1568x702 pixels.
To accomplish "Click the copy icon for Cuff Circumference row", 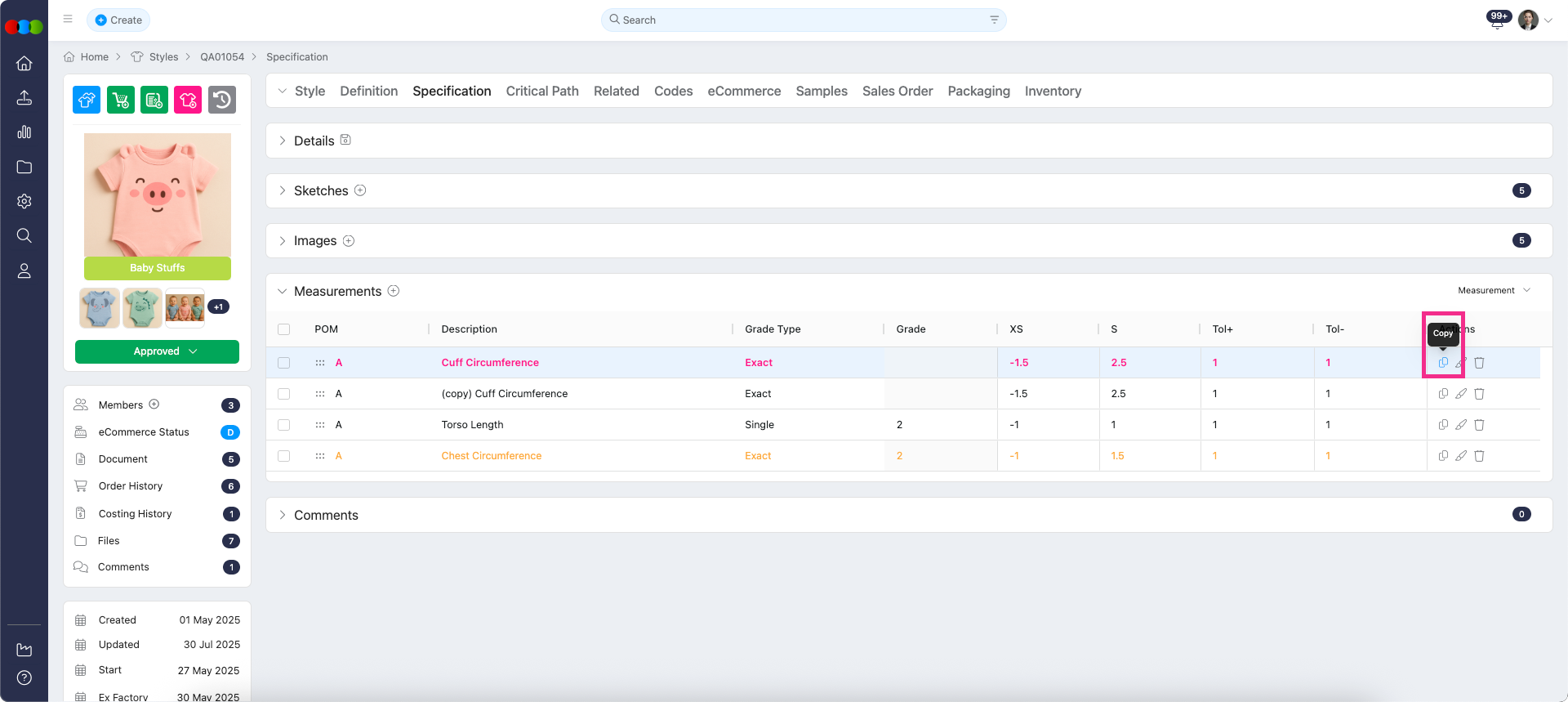I will (1443, 363).
